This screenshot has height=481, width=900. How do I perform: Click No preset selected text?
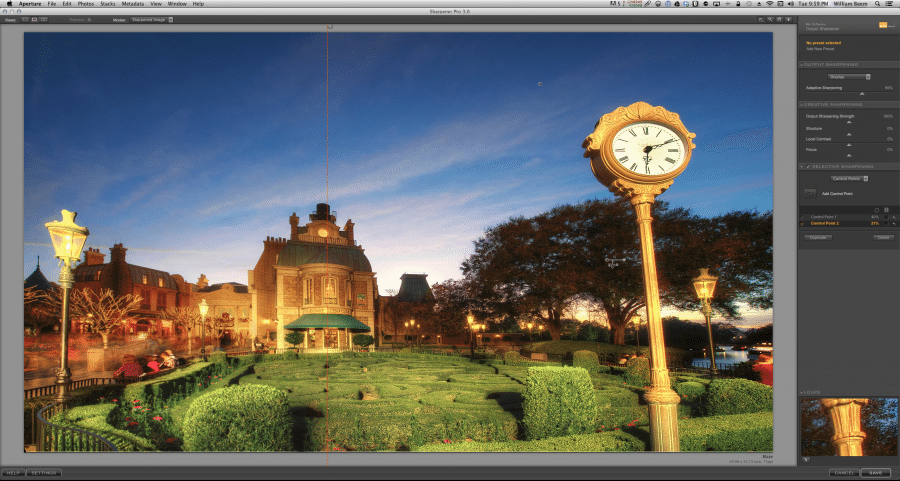click(823, 43)
